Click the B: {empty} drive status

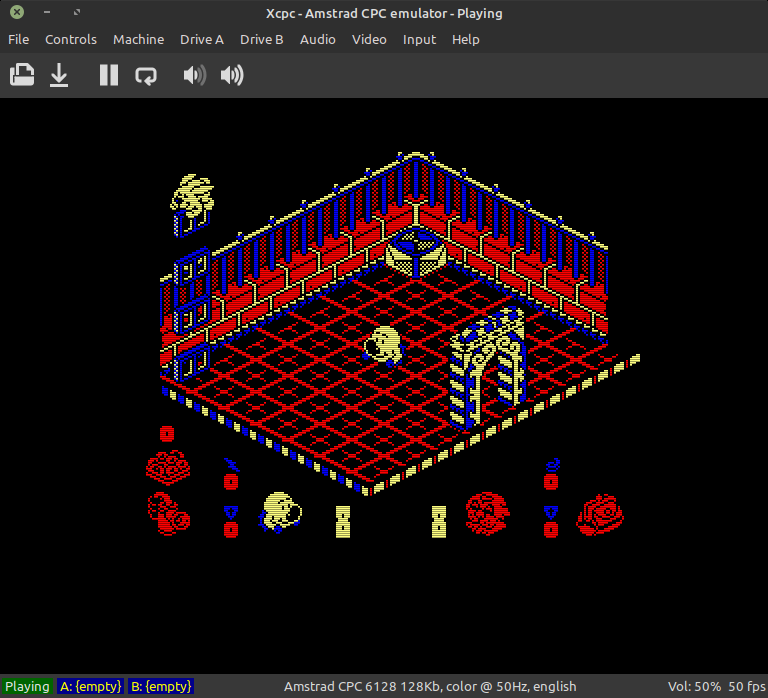(x=161, y=686)
